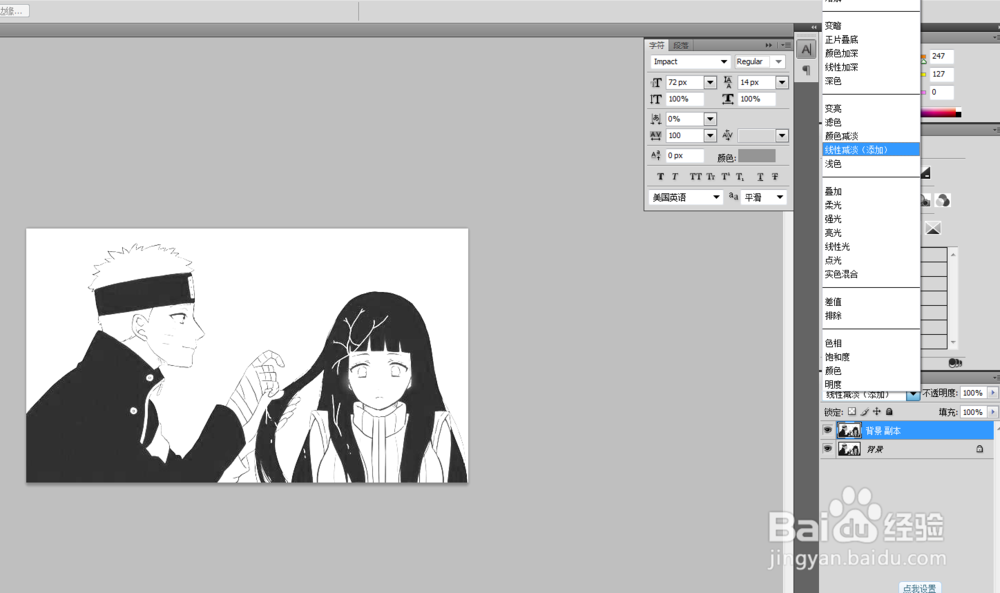1000x593 pixels.
Task: Click the tracking AV icon
Action: 656,136
